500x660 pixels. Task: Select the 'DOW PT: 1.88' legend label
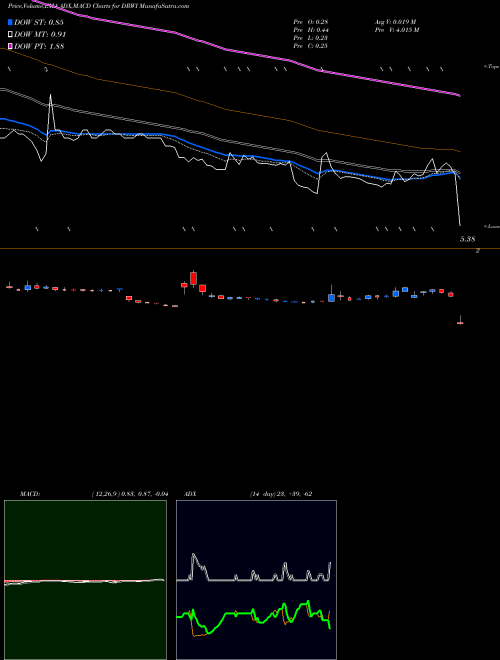pos(39,47)
